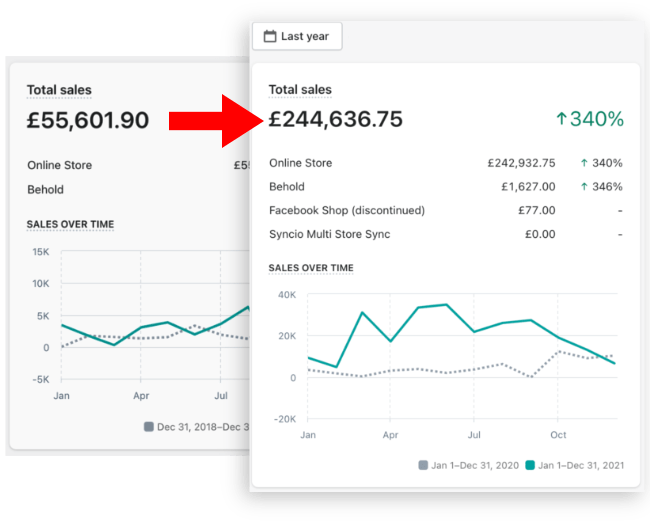Click the £1,627.00 Behold value
Viewport: 650px width, 527px height.
528,187
